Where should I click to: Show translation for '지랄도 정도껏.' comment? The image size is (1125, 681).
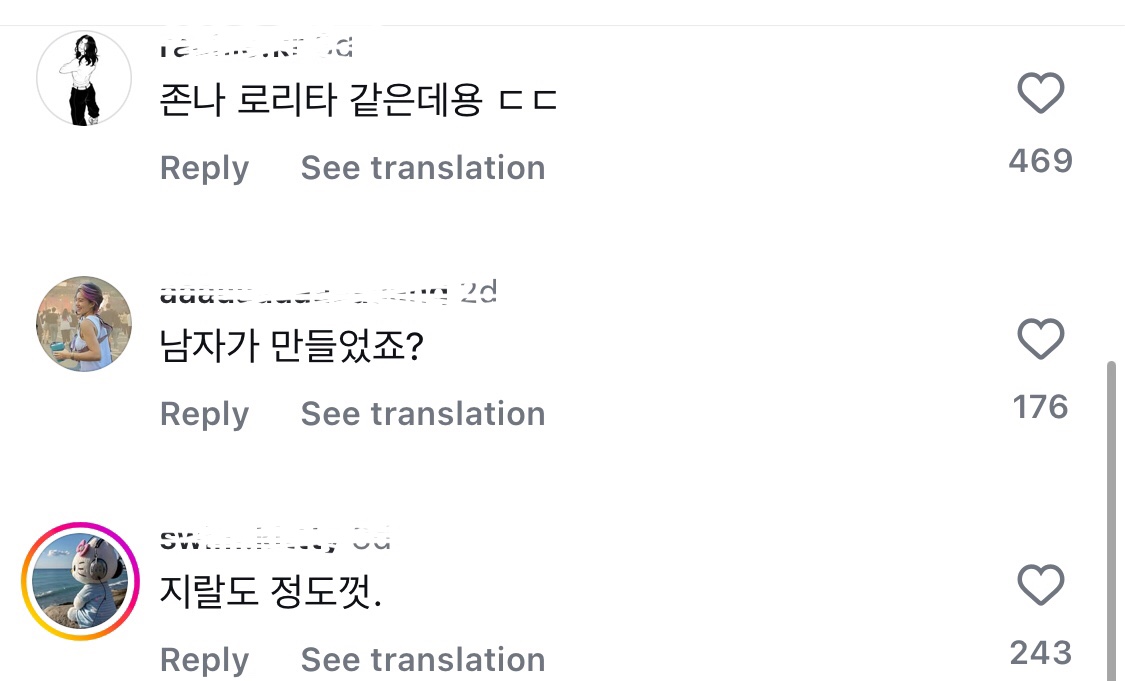click(x=423, y=660)
